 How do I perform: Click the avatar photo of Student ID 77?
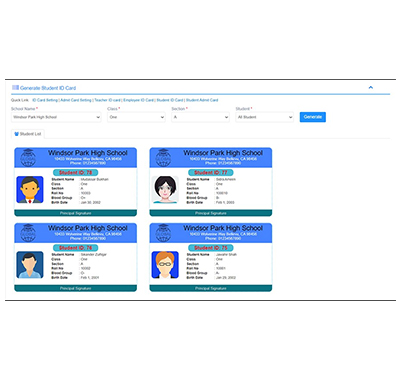coord(165,190)
